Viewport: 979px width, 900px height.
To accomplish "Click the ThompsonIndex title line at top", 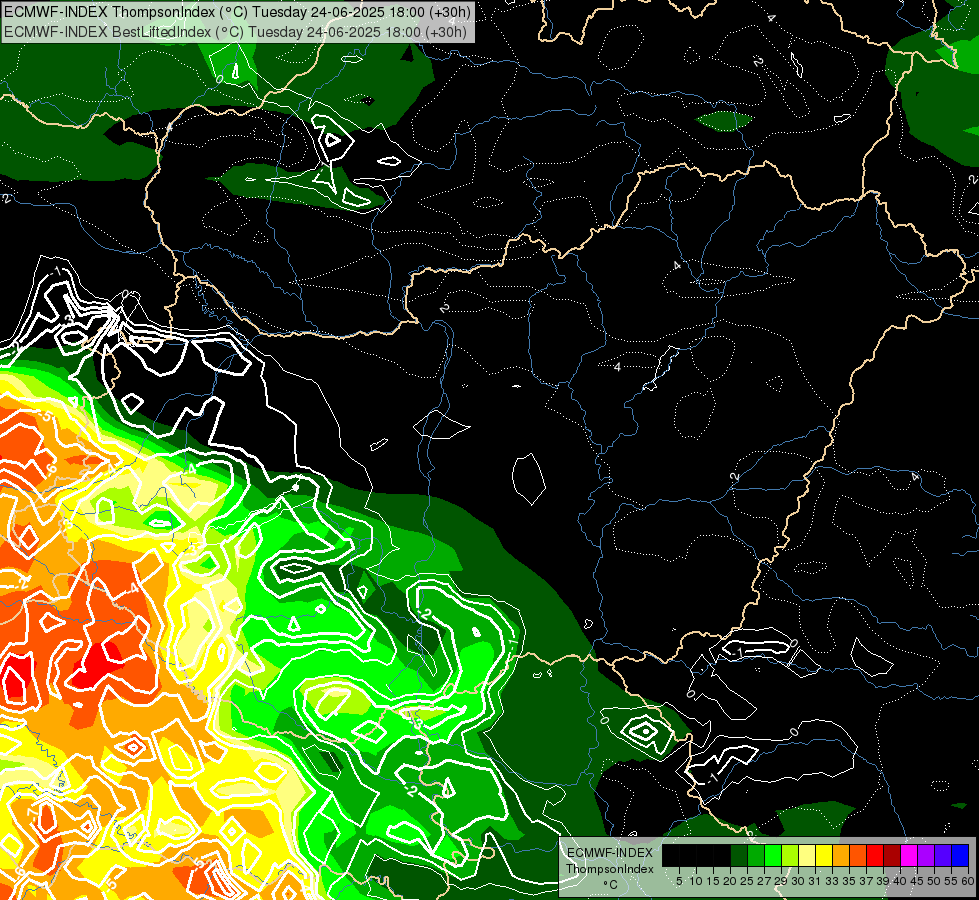I will click(x=237, y=11).
